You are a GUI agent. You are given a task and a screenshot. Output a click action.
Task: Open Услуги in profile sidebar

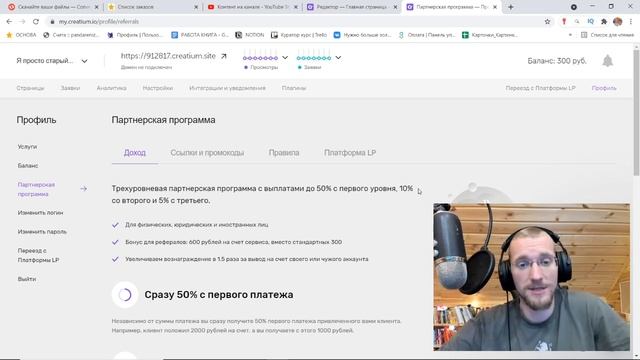(x=27, y=147)
